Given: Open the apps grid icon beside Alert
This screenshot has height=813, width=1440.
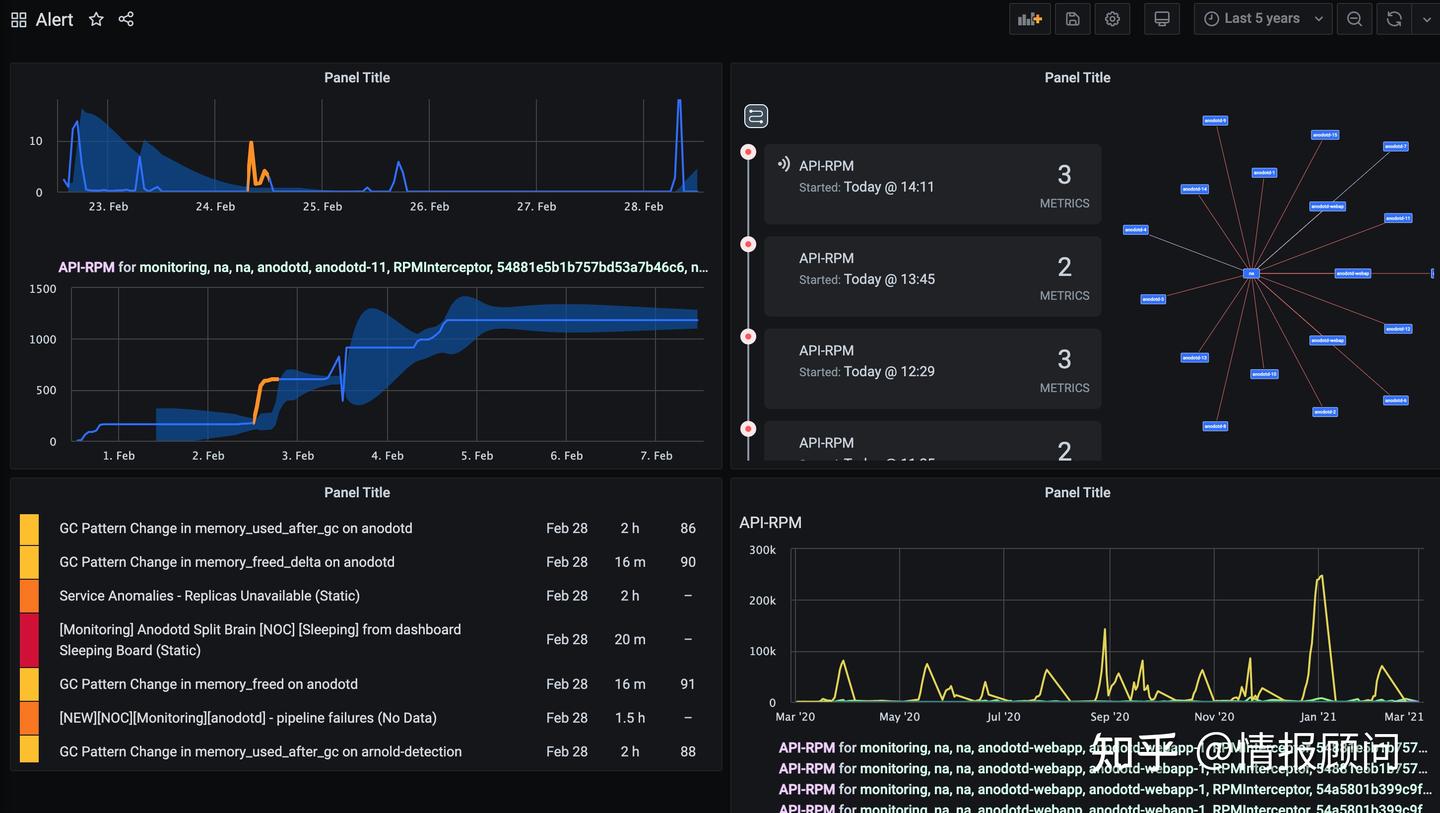Looking at the screenshot, I should click(x=18, y=18).
